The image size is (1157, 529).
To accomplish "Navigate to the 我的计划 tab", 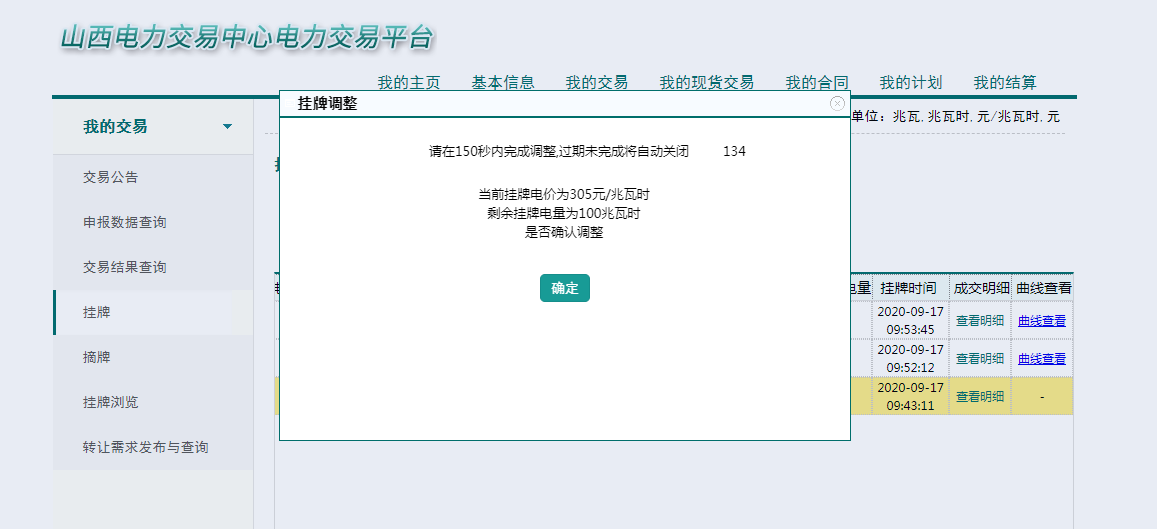I will (910, 82).
